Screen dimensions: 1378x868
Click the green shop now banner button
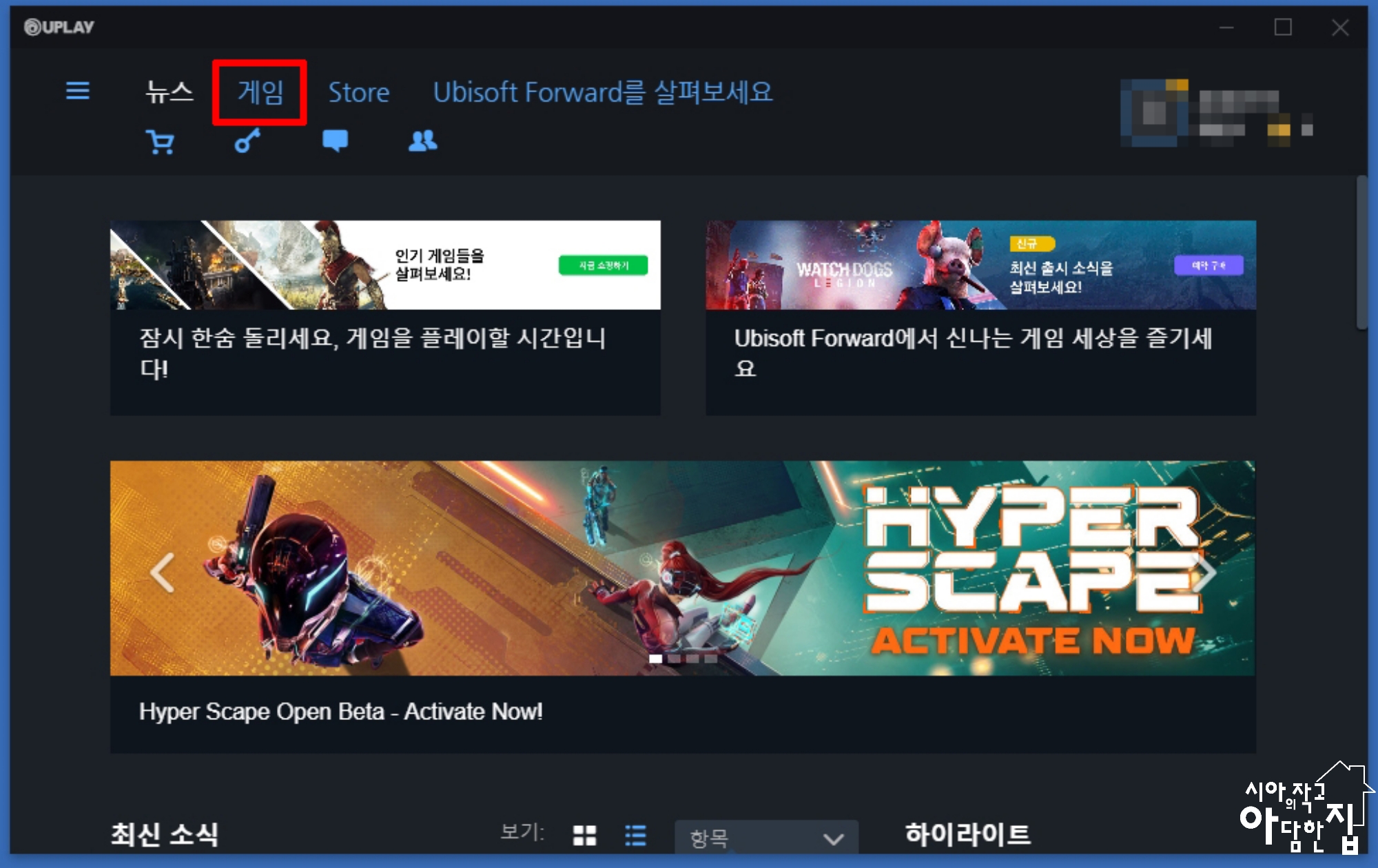pyautogui.click(x=603, y=265)
